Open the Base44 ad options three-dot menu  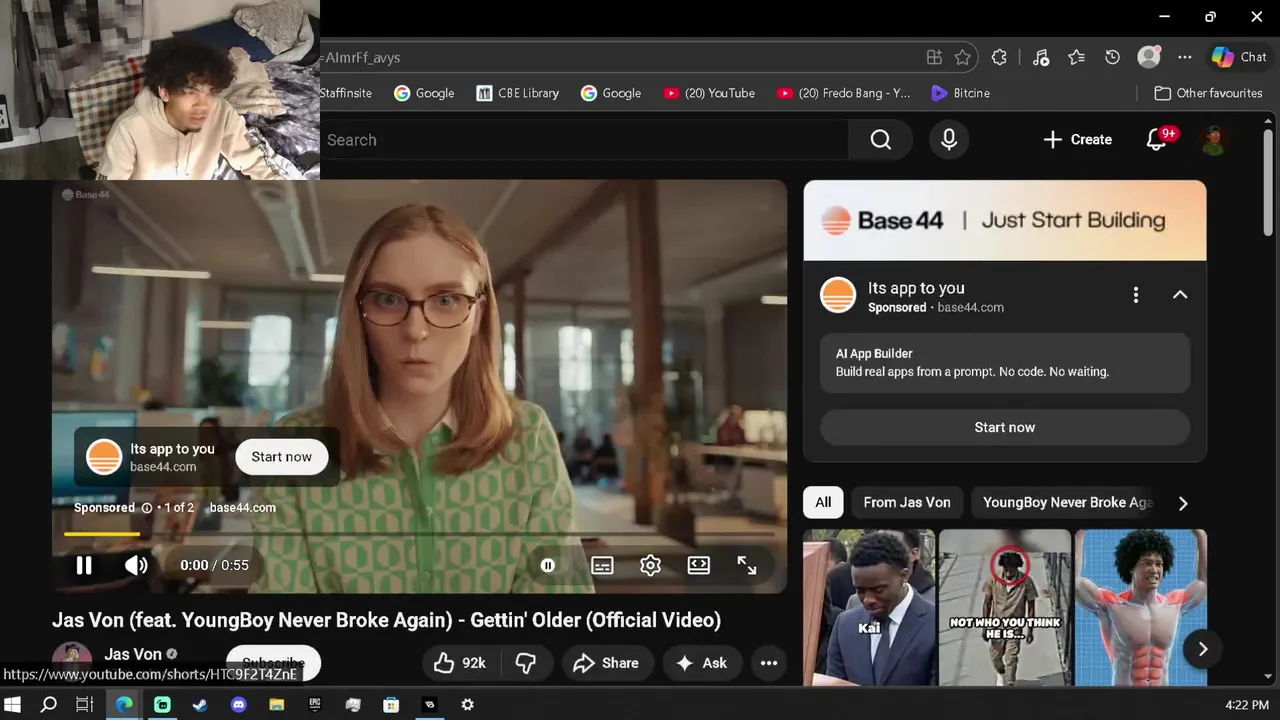click(1135, 295)
